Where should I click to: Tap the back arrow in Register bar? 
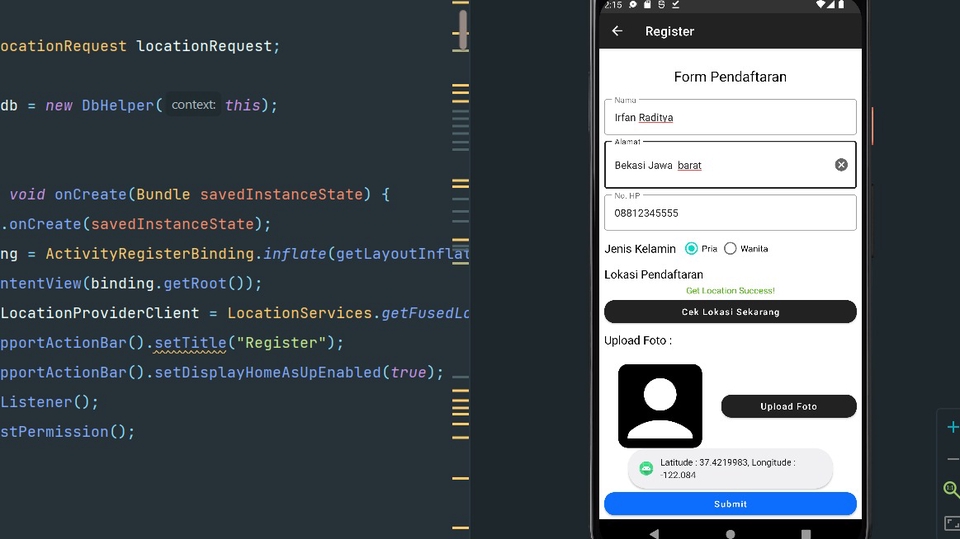click(617, 31)
